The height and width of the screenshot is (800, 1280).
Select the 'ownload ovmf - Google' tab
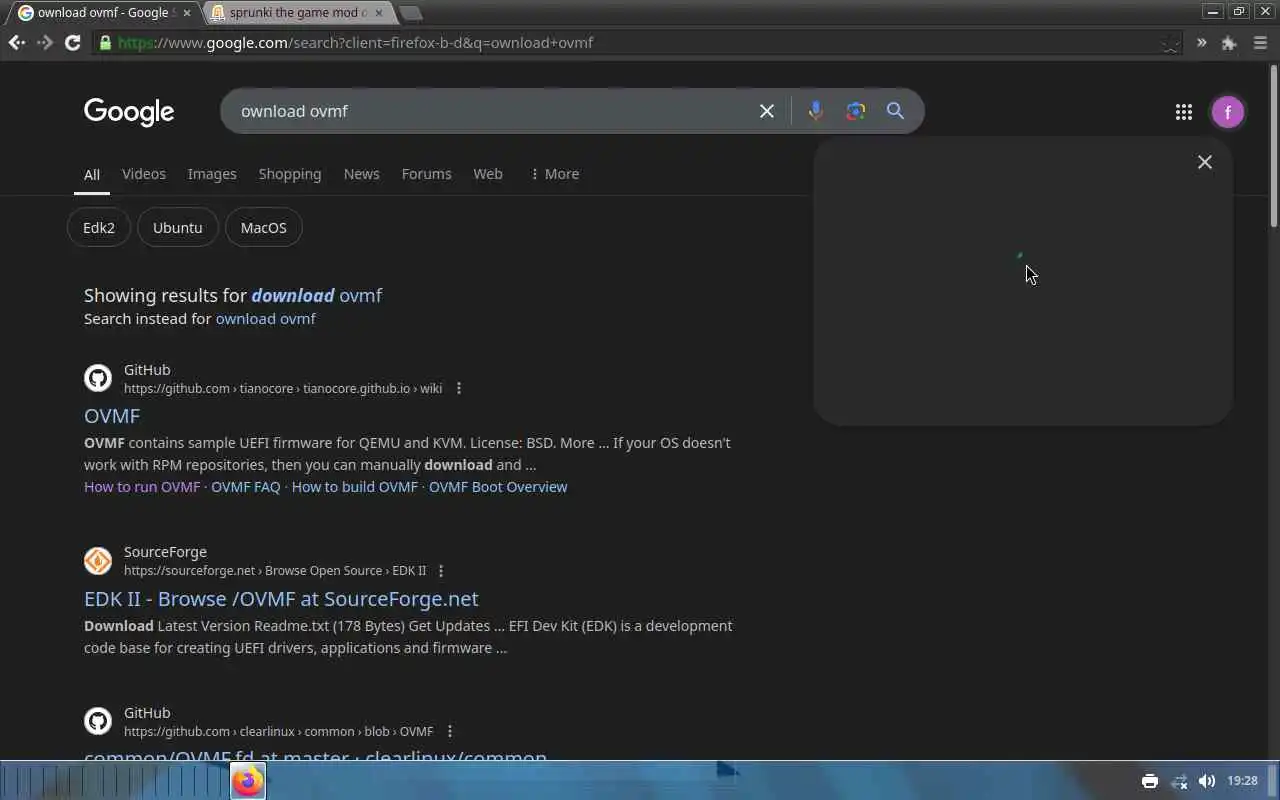click(104, 13)
